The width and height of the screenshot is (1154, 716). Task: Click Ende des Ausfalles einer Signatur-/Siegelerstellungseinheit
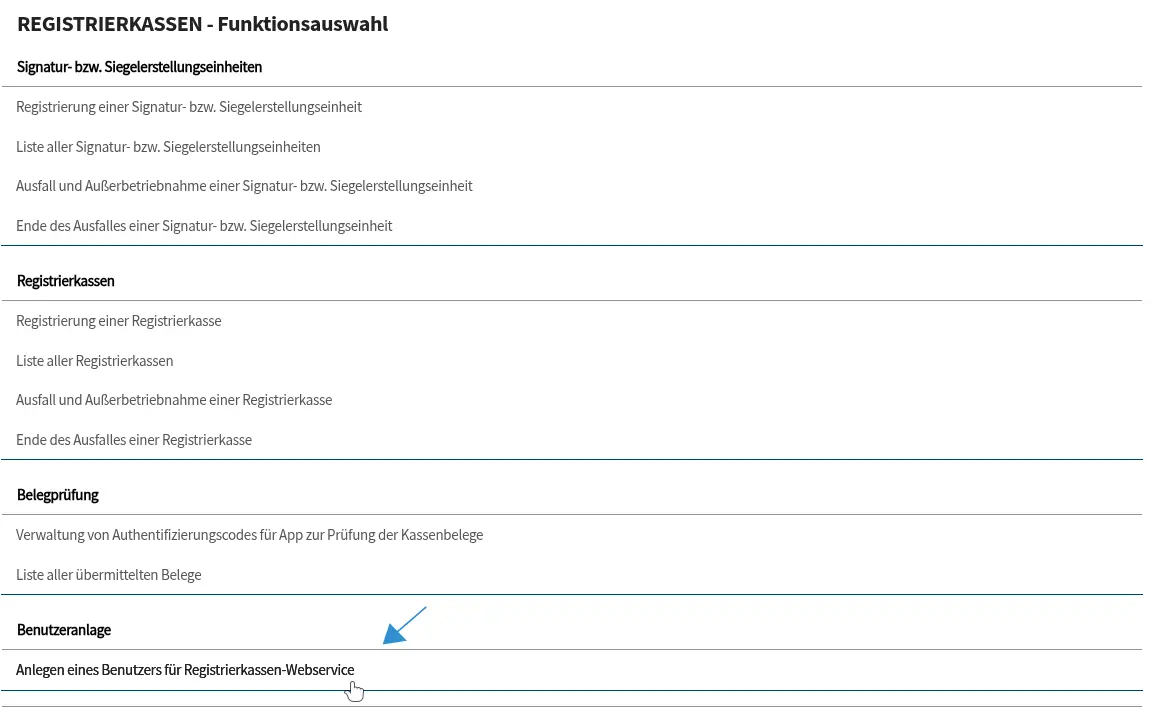(x=204, y=226)
